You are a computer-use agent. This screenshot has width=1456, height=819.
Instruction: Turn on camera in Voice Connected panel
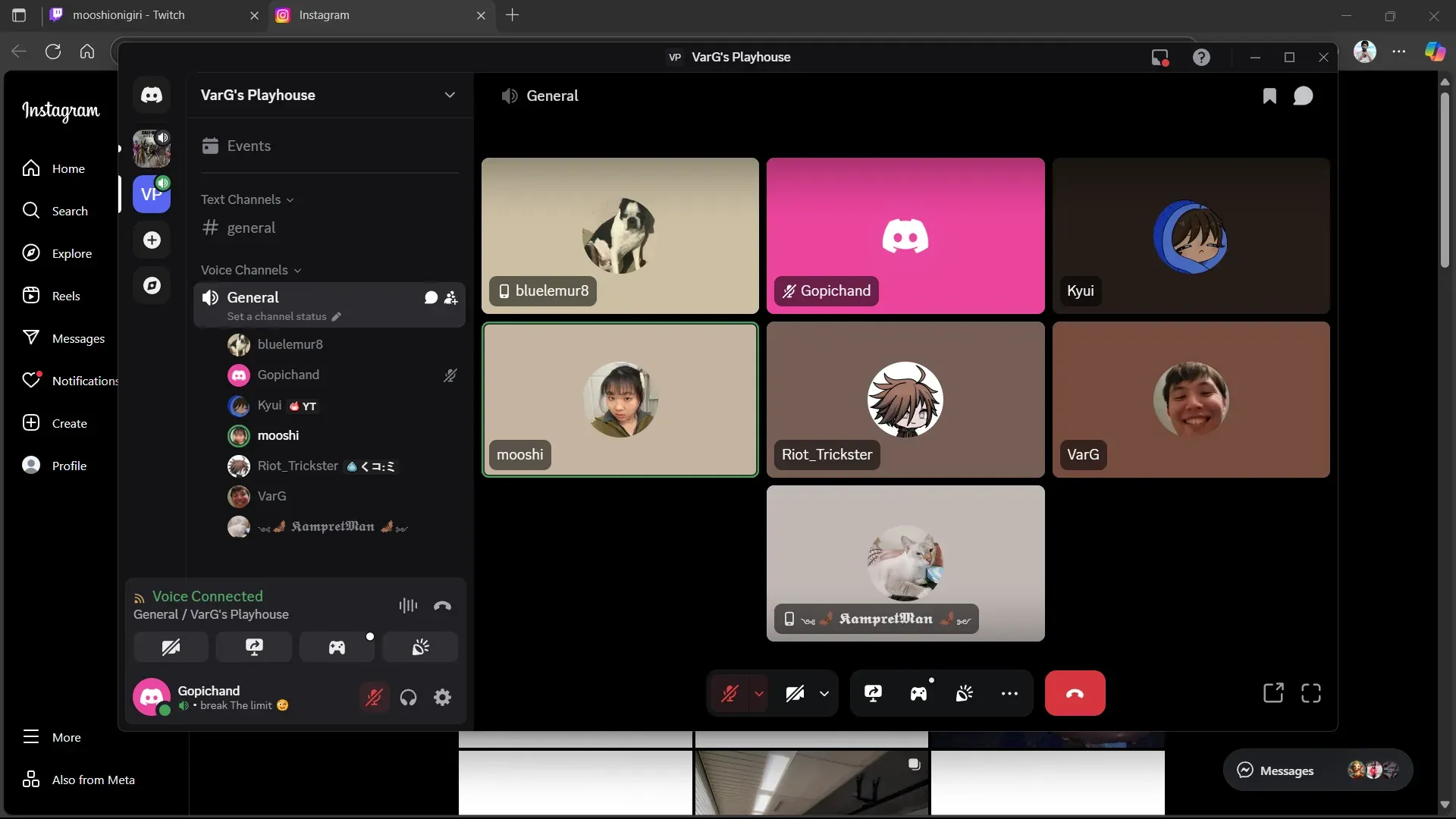pyautogui.click(x=171, y=648)
